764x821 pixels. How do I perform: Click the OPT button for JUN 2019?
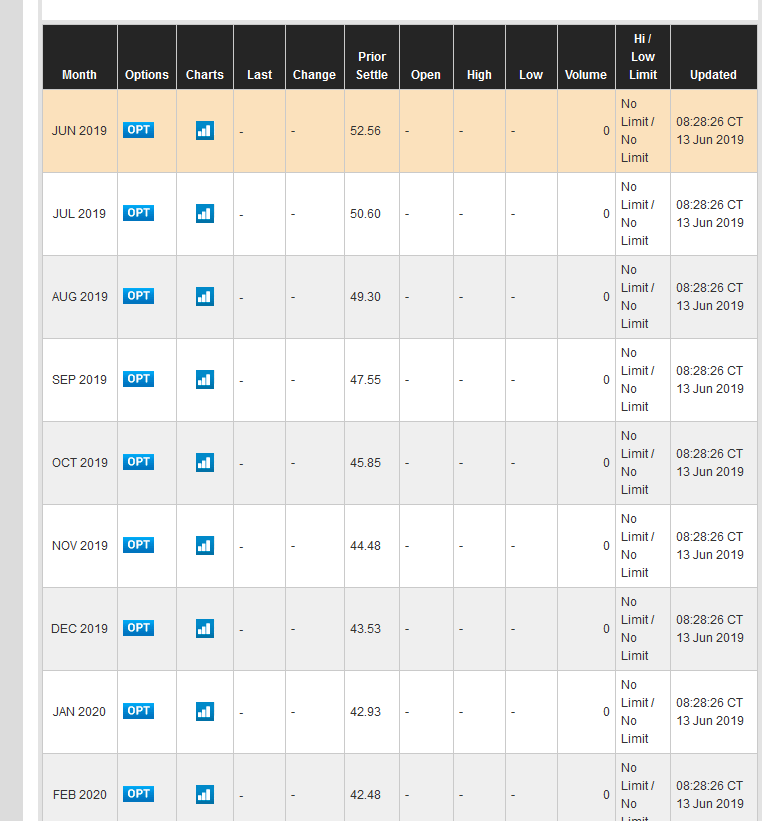tap(138, 130)
